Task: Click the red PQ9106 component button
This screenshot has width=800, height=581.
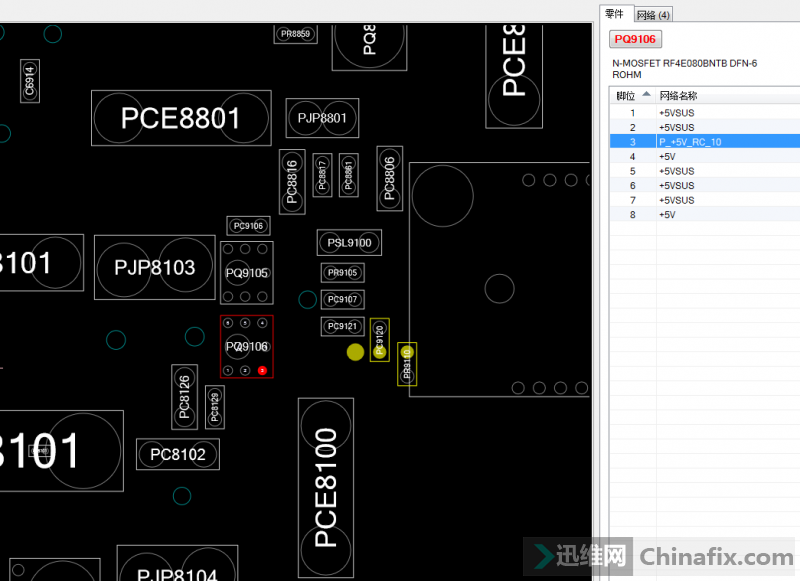Action: (636, 39)
